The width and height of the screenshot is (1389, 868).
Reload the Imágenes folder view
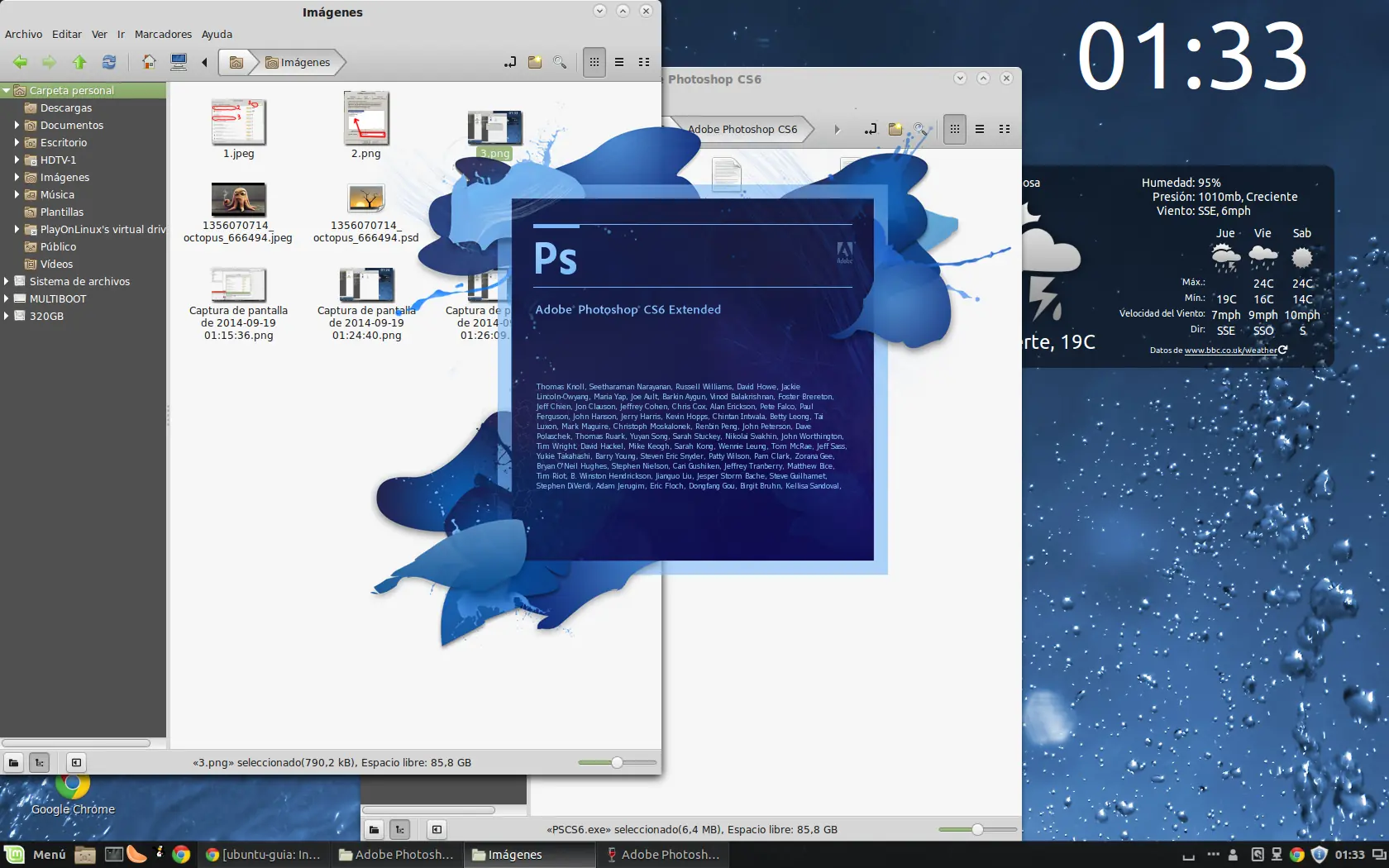(108, 62)
